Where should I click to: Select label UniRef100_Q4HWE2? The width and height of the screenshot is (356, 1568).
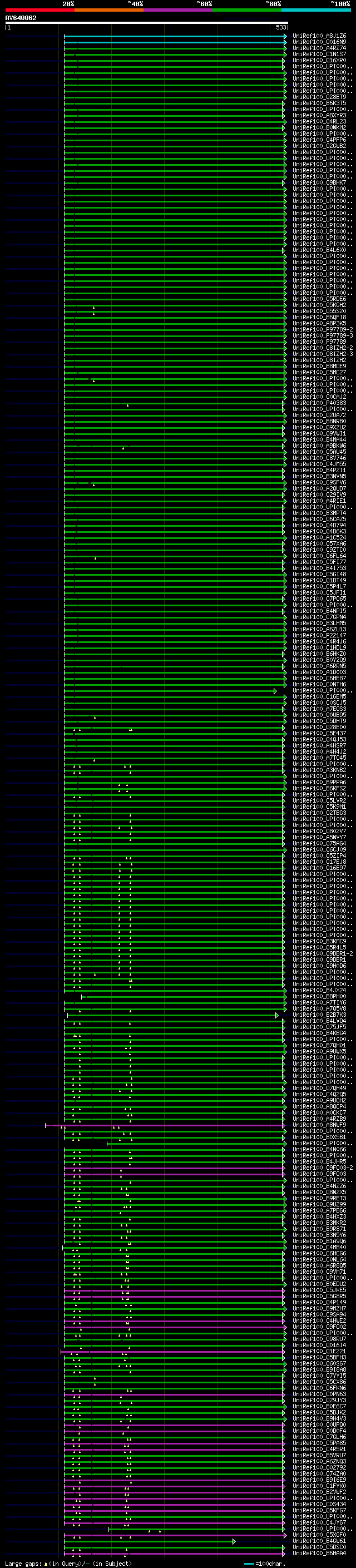pos(319,1320)
